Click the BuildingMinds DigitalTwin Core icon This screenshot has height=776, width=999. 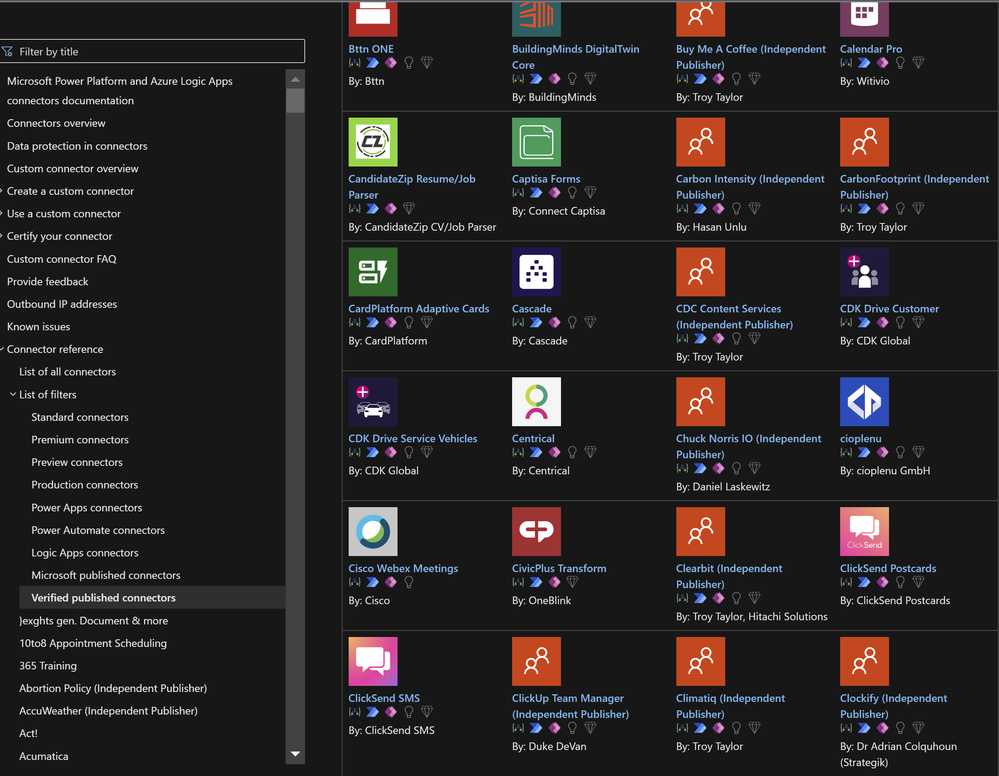(x=536, y=18)
